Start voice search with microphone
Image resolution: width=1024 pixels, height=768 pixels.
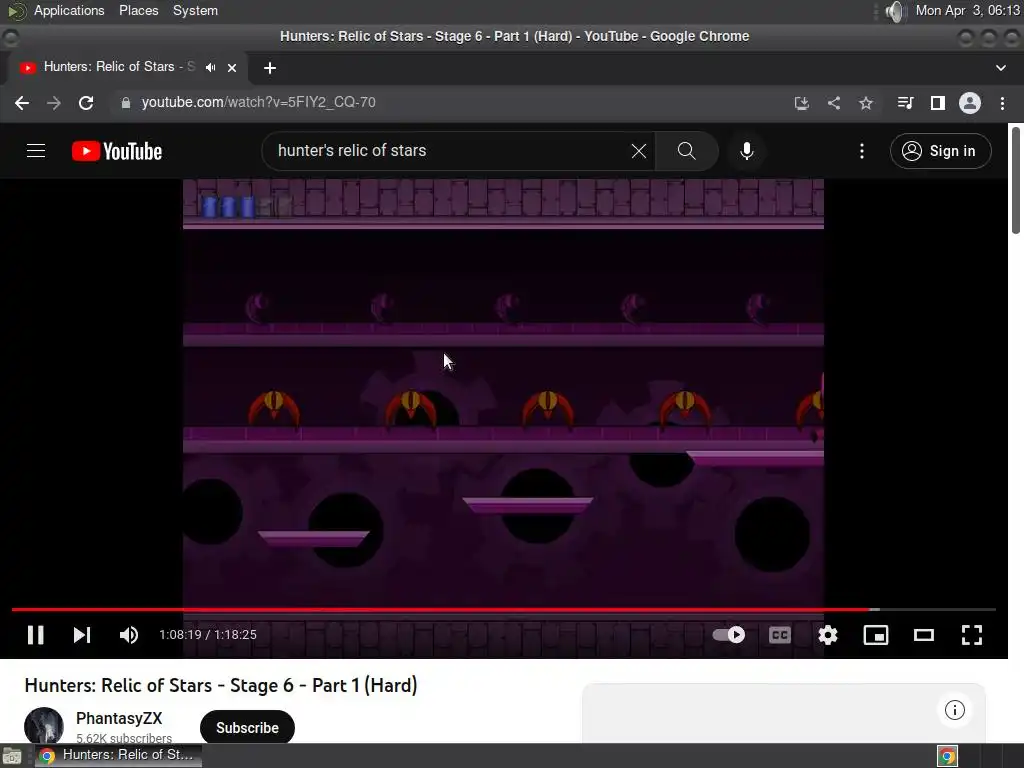(x=747, y=151)
